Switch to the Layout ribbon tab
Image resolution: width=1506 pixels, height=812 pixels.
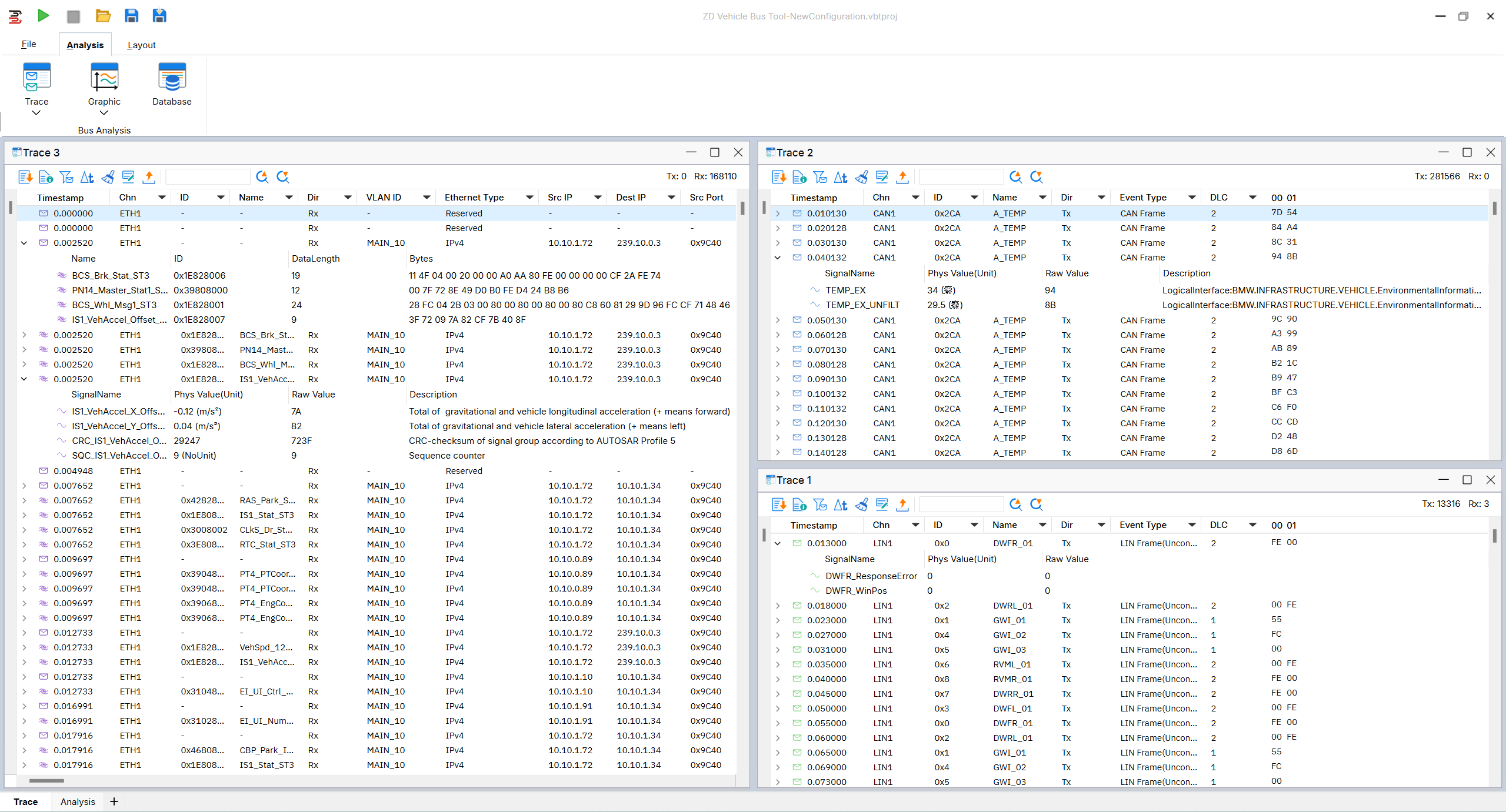tap(141, 45)
